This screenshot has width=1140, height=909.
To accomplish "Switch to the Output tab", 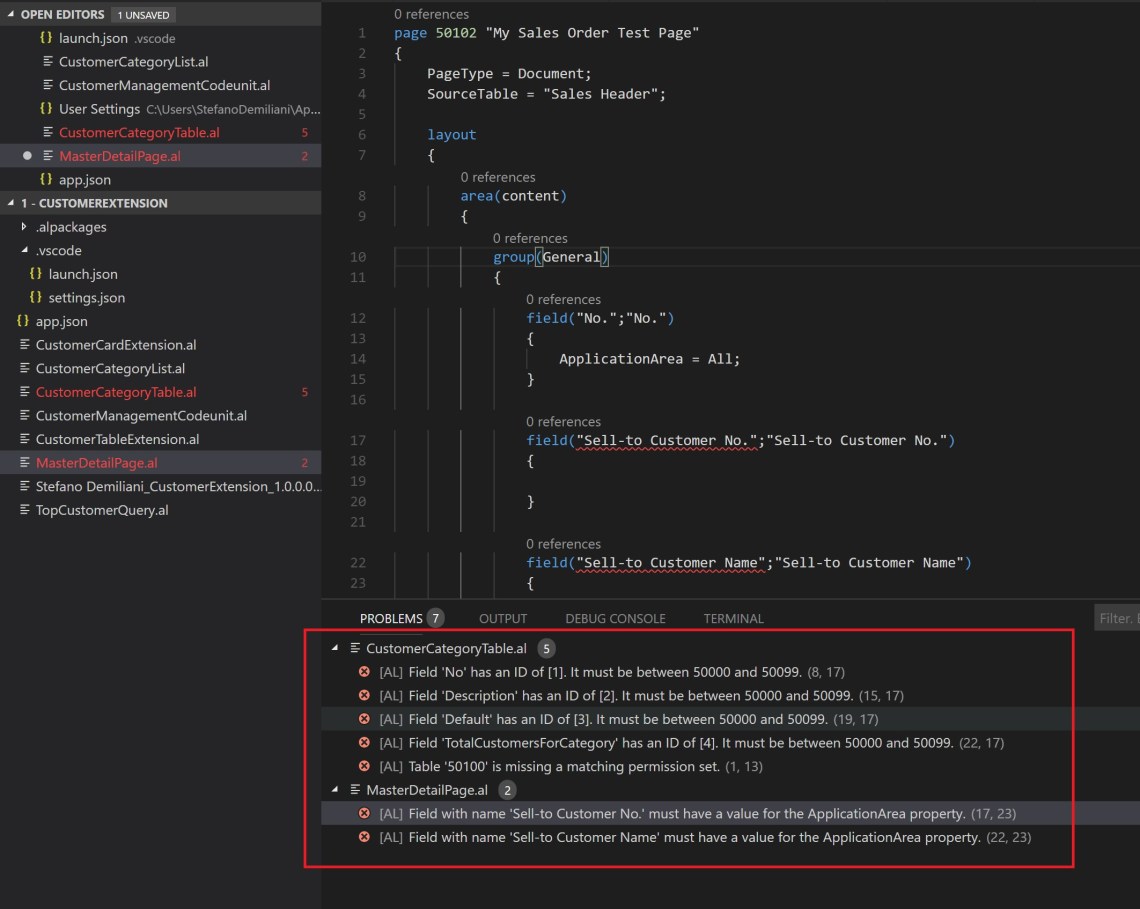I will point(502,619).
